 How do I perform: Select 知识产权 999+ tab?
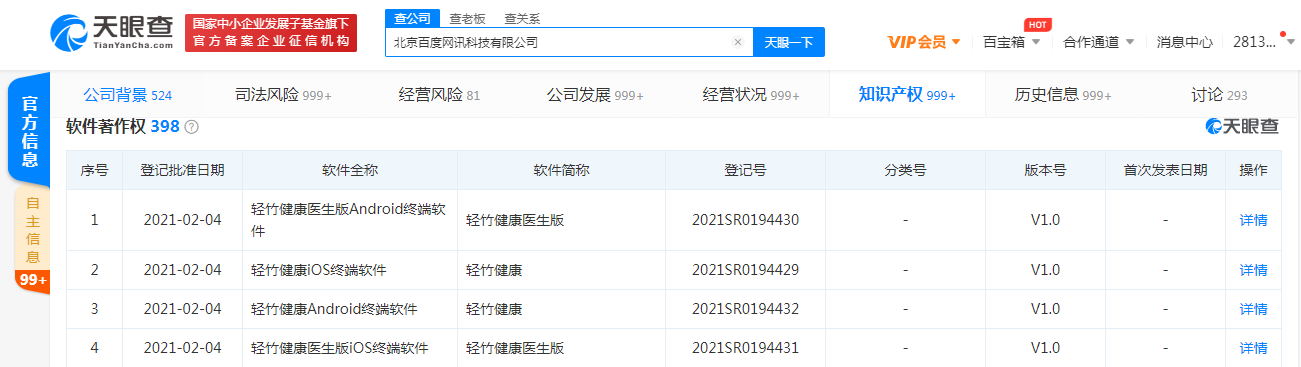[x=907, y=95]
